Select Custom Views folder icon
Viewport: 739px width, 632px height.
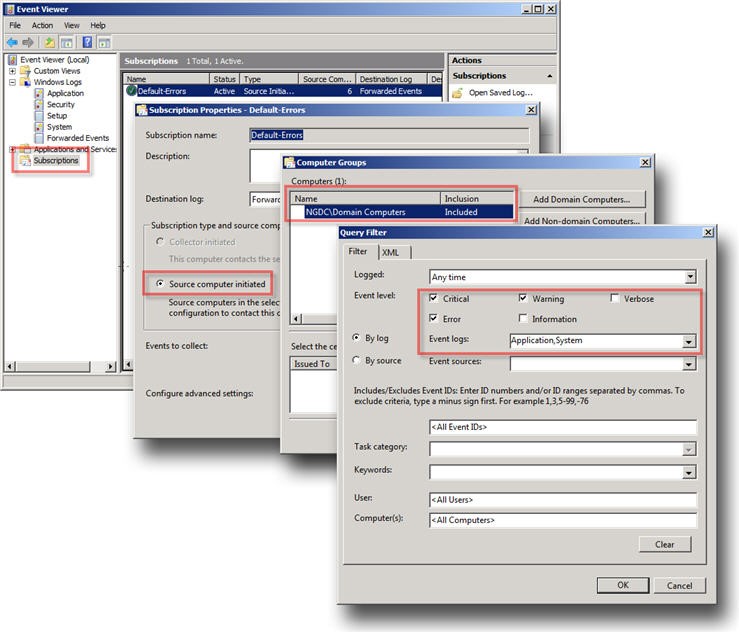[x=25, y=71]
